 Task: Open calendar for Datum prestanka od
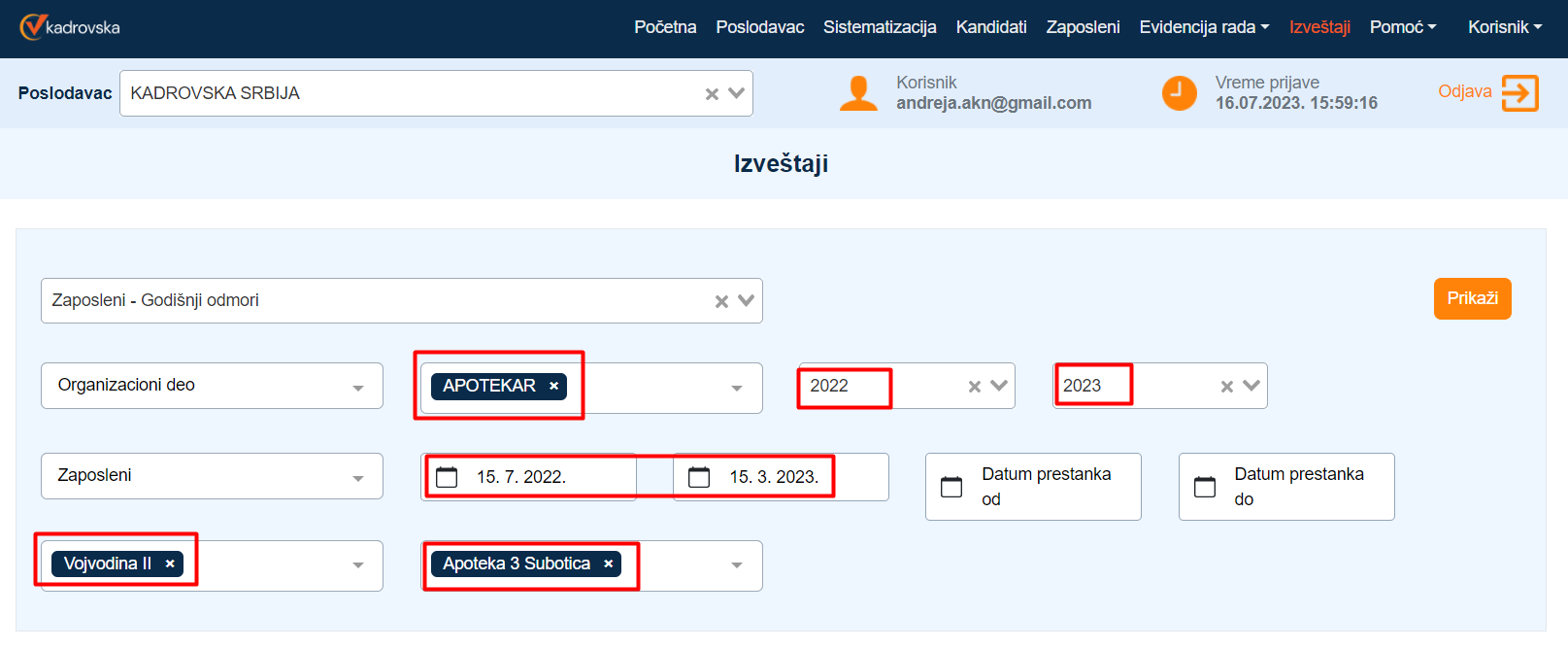pyautogui.click(x=951, y=487)
